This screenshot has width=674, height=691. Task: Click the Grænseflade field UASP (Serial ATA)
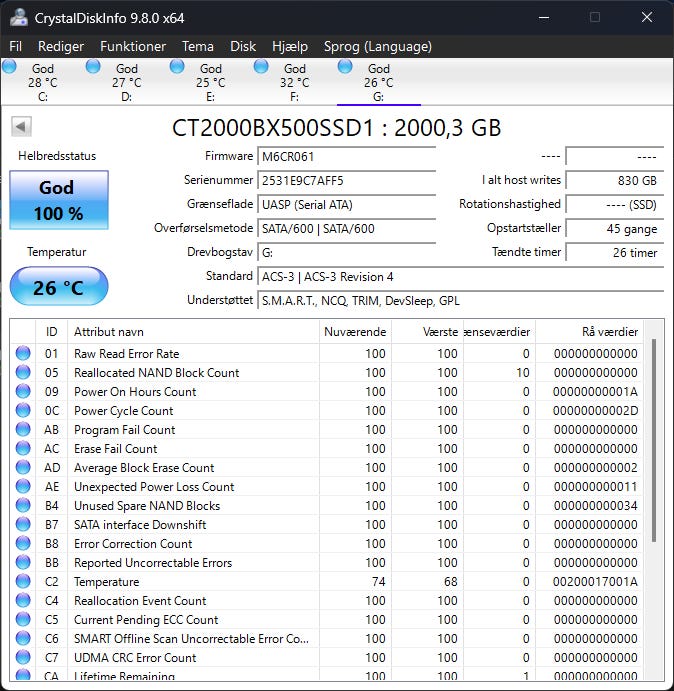[x=346, y=204]
